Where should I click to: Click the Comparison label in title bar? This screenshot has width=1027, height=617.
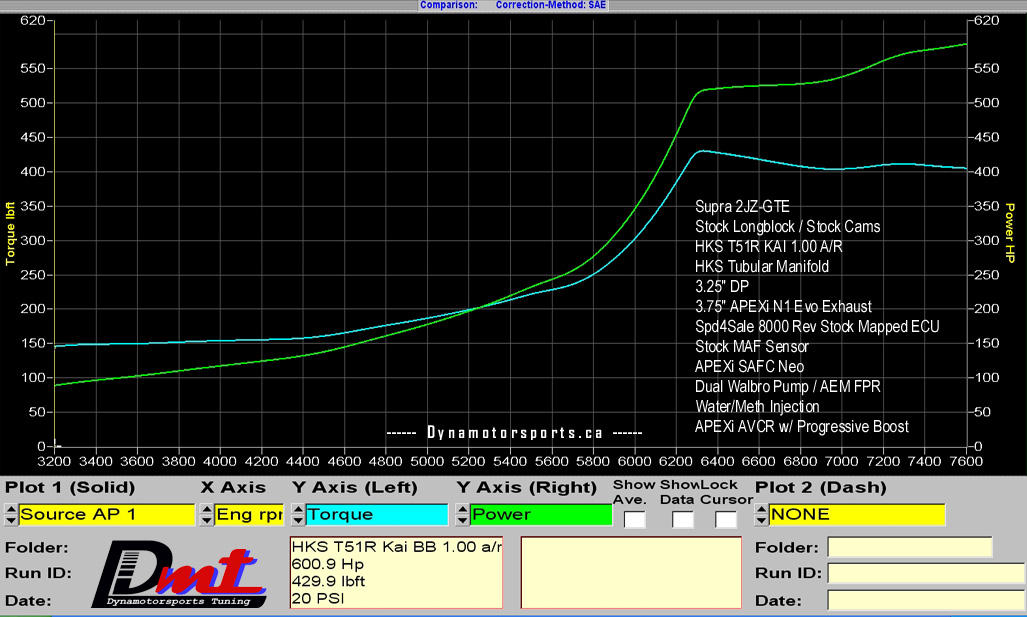(x=449, y=5)
